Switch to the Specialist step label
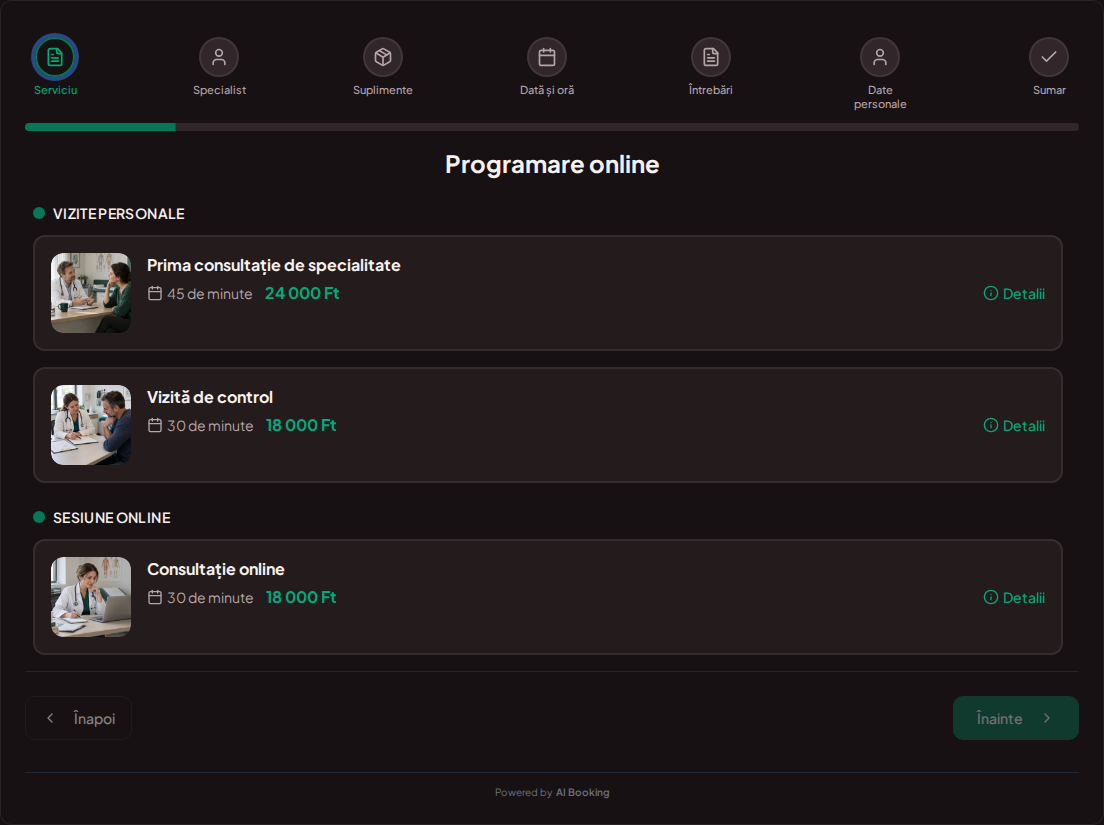 (x=220, y=90)
